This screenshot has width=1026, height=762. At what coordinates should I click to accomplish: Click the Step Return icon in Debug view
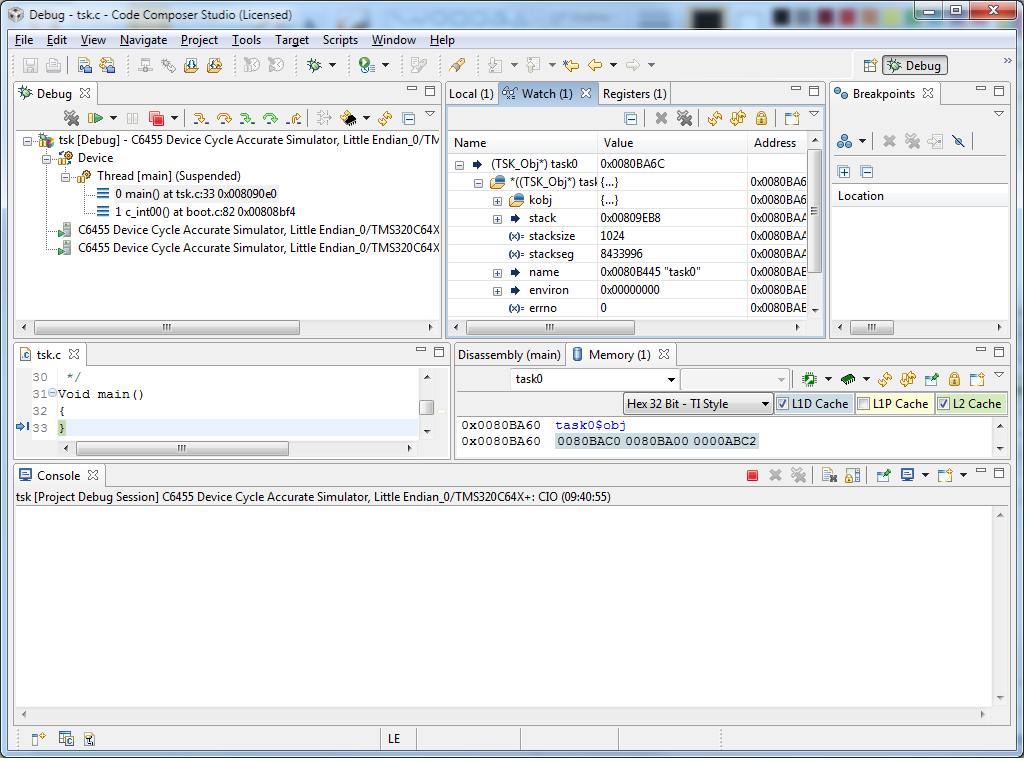tap(295, 118)
